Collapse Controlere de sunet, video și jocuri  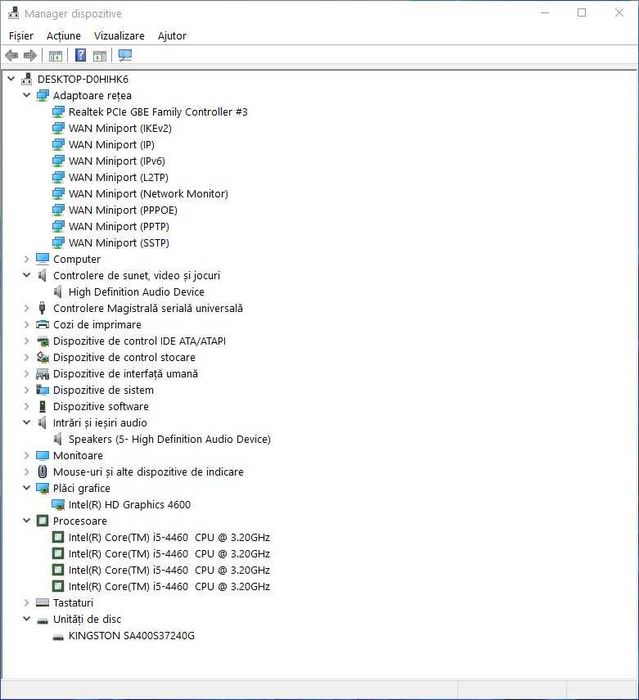pyautogui.click(x=27, y=275)
